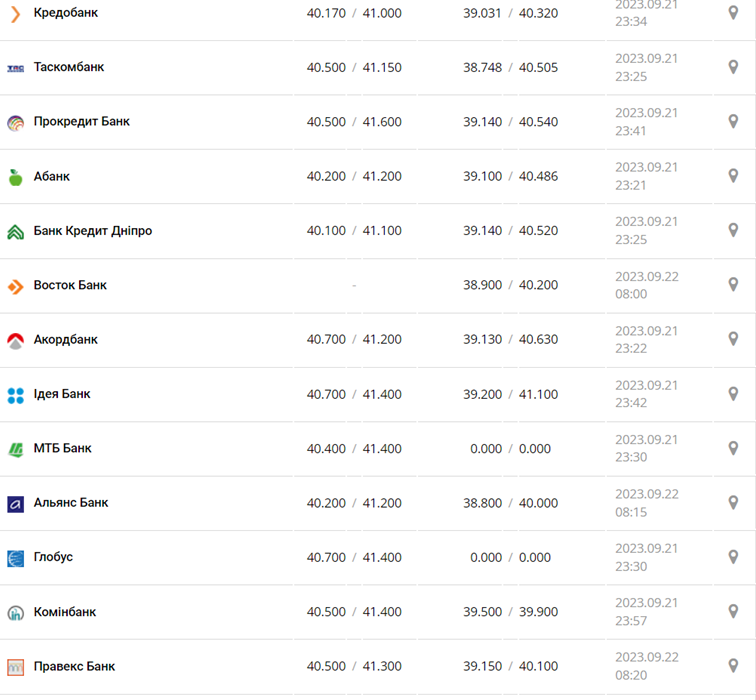Open the map pin for Акордбанк
Viewport: 756px width, 700px height.
[733, 339]
